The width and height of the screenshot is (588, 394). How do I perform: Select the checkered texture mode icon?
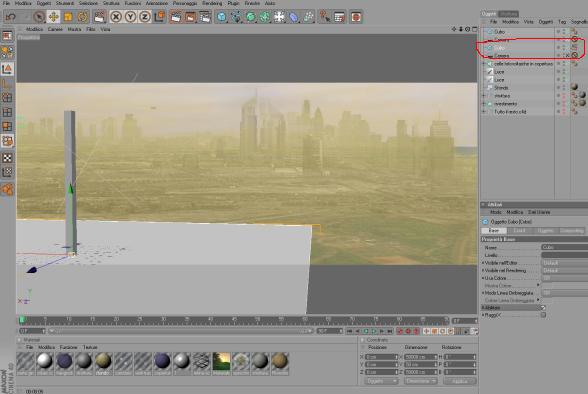(8, 158)
